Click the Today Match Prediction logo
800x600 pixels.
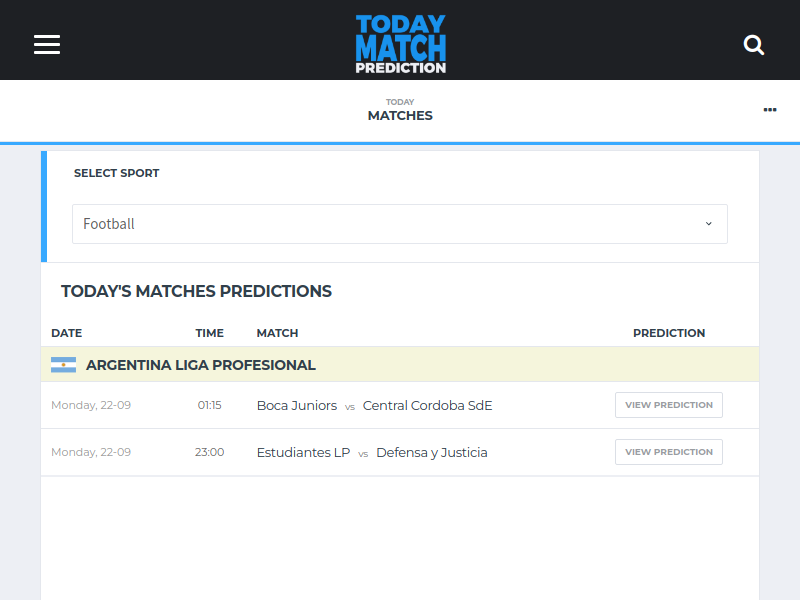[x=401, y=44]
